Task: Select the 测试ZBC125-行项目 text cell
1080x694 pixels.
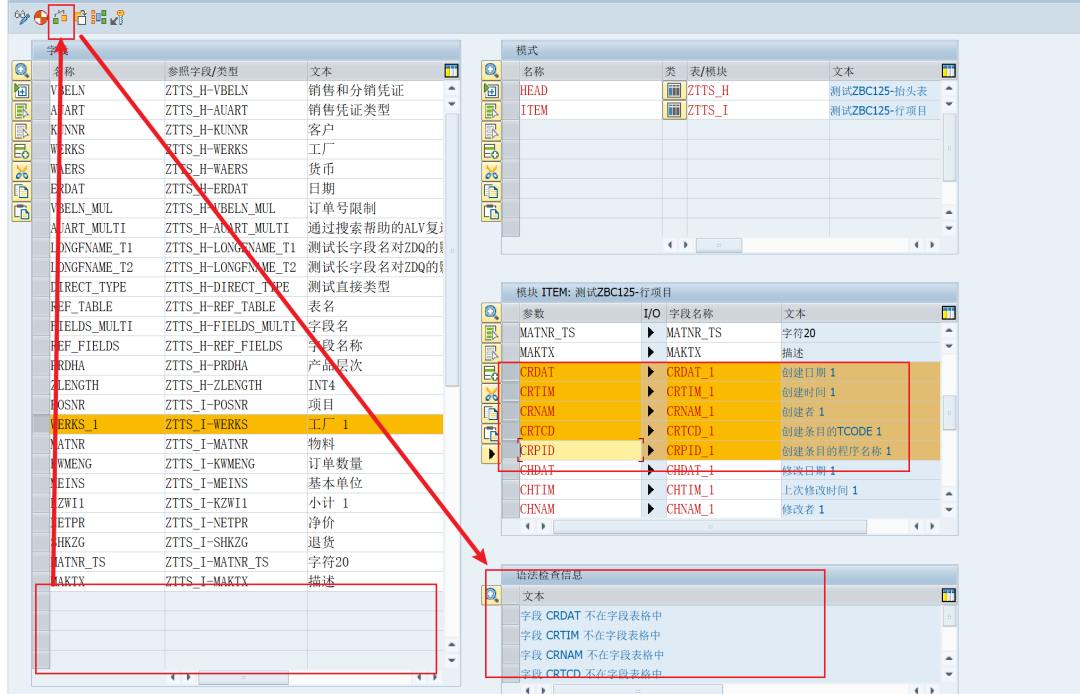Action: pyautogui.click(x=884, y=110)
